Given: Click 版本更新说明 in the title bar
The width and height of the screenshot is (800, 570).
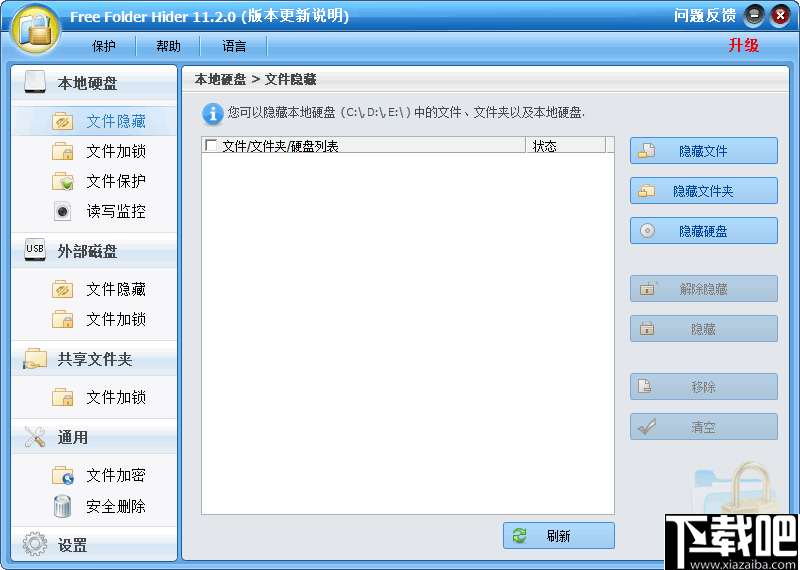Looking at the screenshot, I should pos(294,16).
